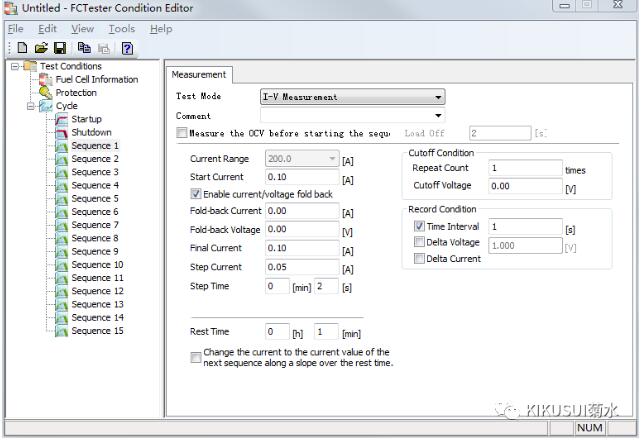This screenshot has height=441, width=642.
Task: Click the Fold-back Voltage input field
Action: [302, 229]
